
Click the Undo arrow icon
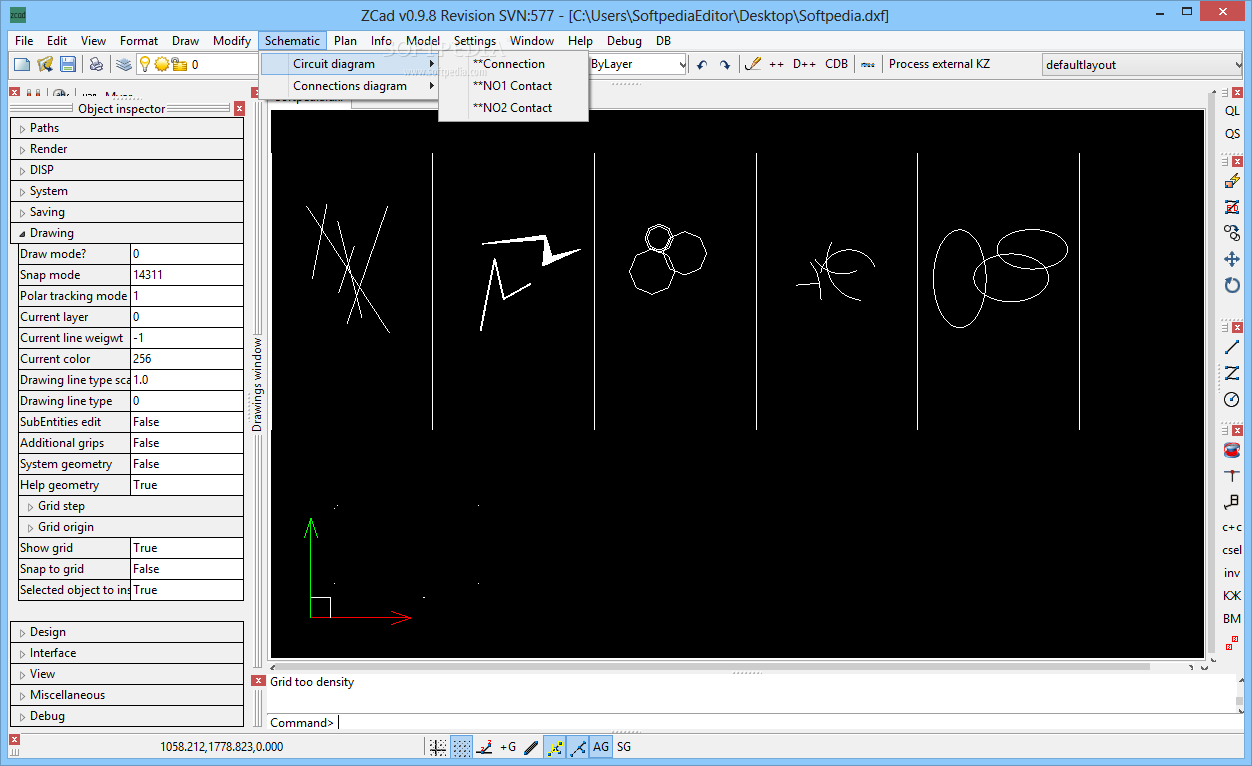coord(702,64)
